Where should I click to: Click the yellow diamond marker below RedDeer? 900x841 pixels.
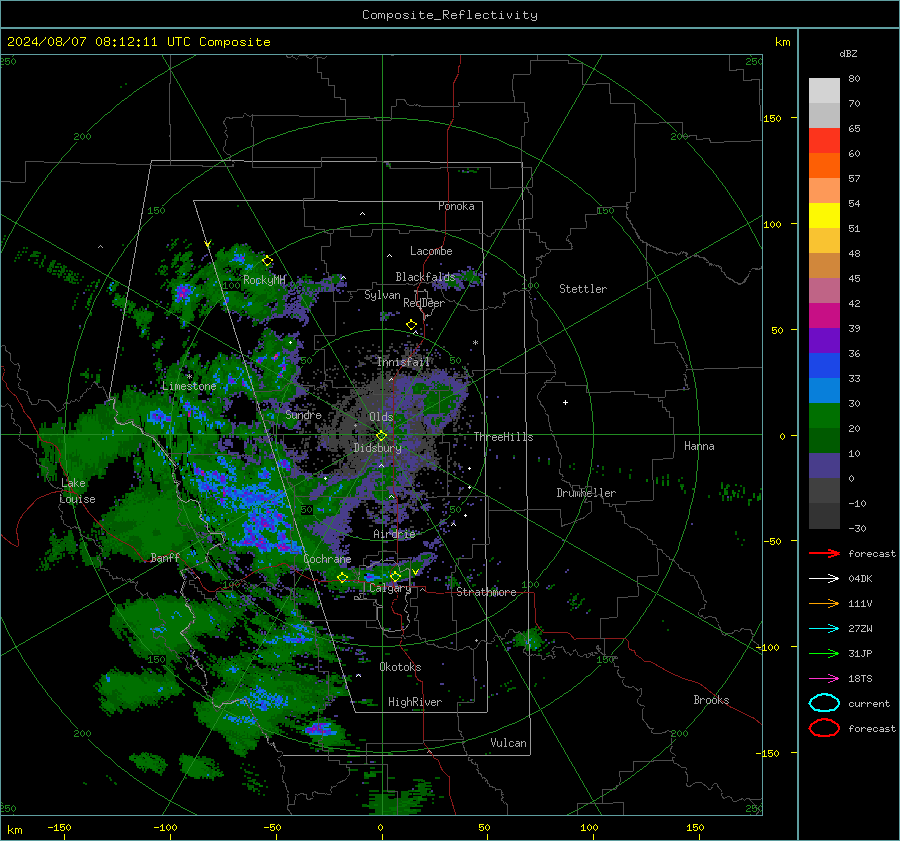[412, 325]
